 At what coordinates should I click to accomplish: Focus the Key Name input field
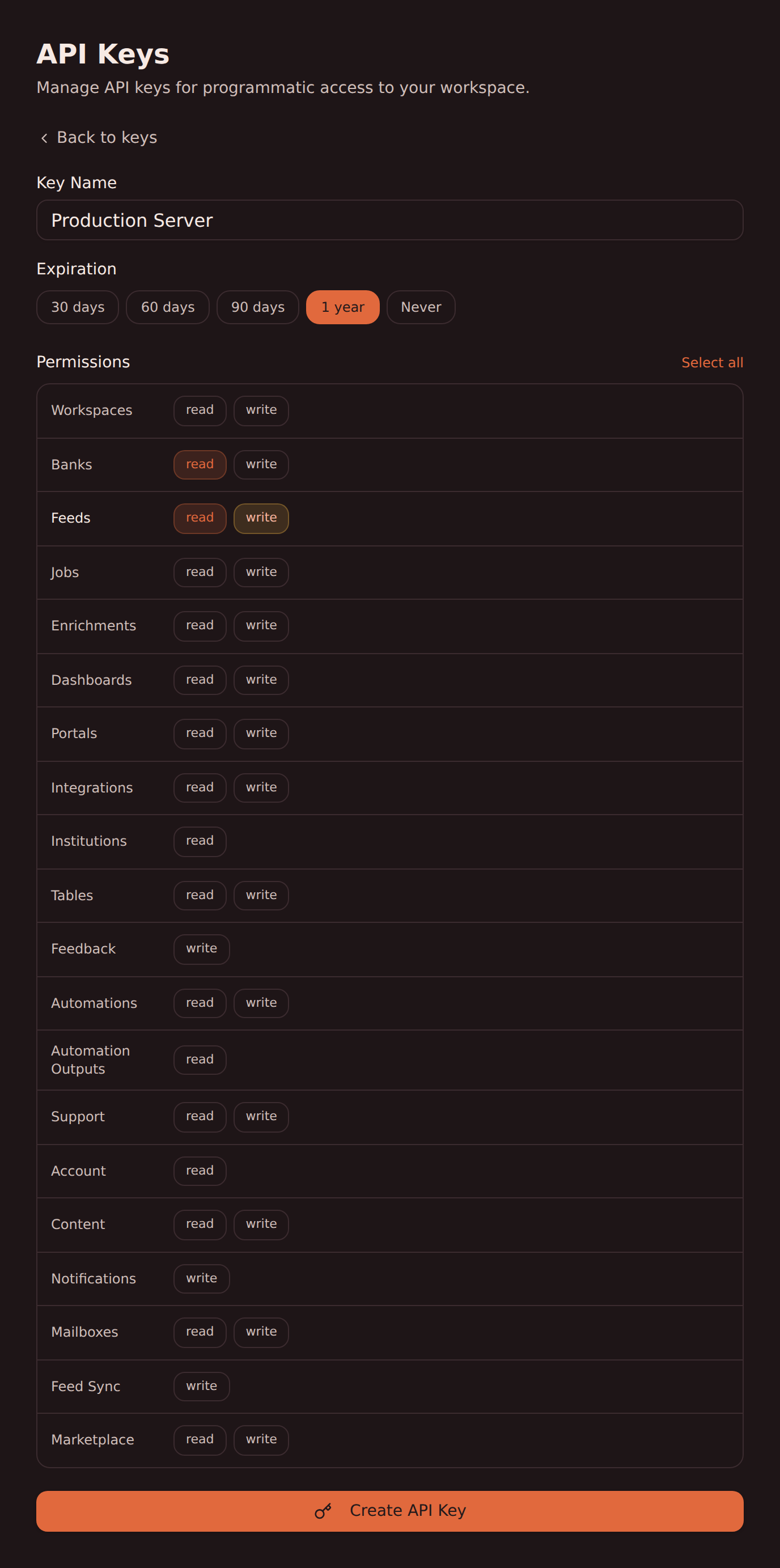[389, 220]
